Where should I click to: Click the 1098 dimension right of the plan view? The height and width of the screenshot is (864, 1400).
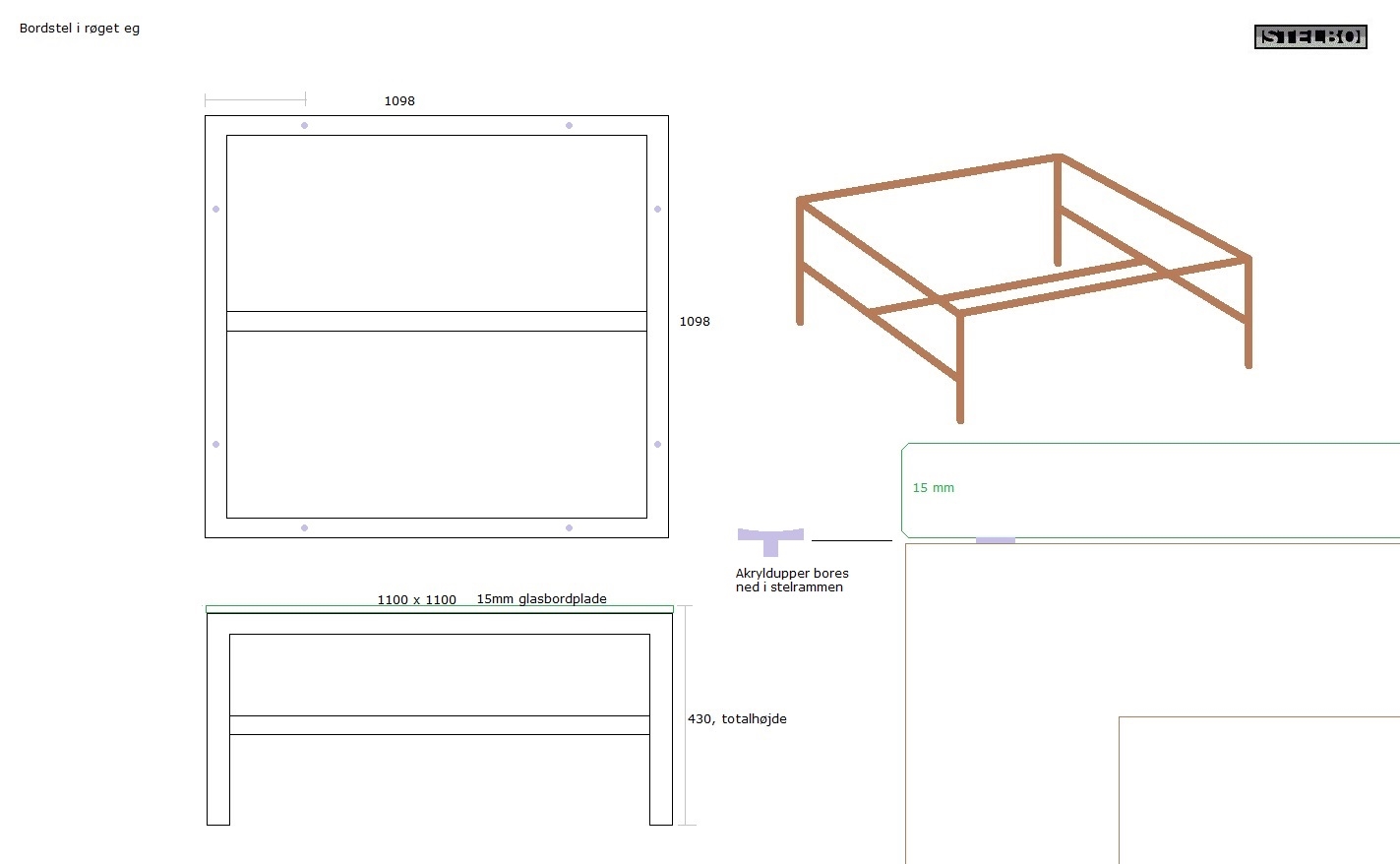[x=695, y=322]
